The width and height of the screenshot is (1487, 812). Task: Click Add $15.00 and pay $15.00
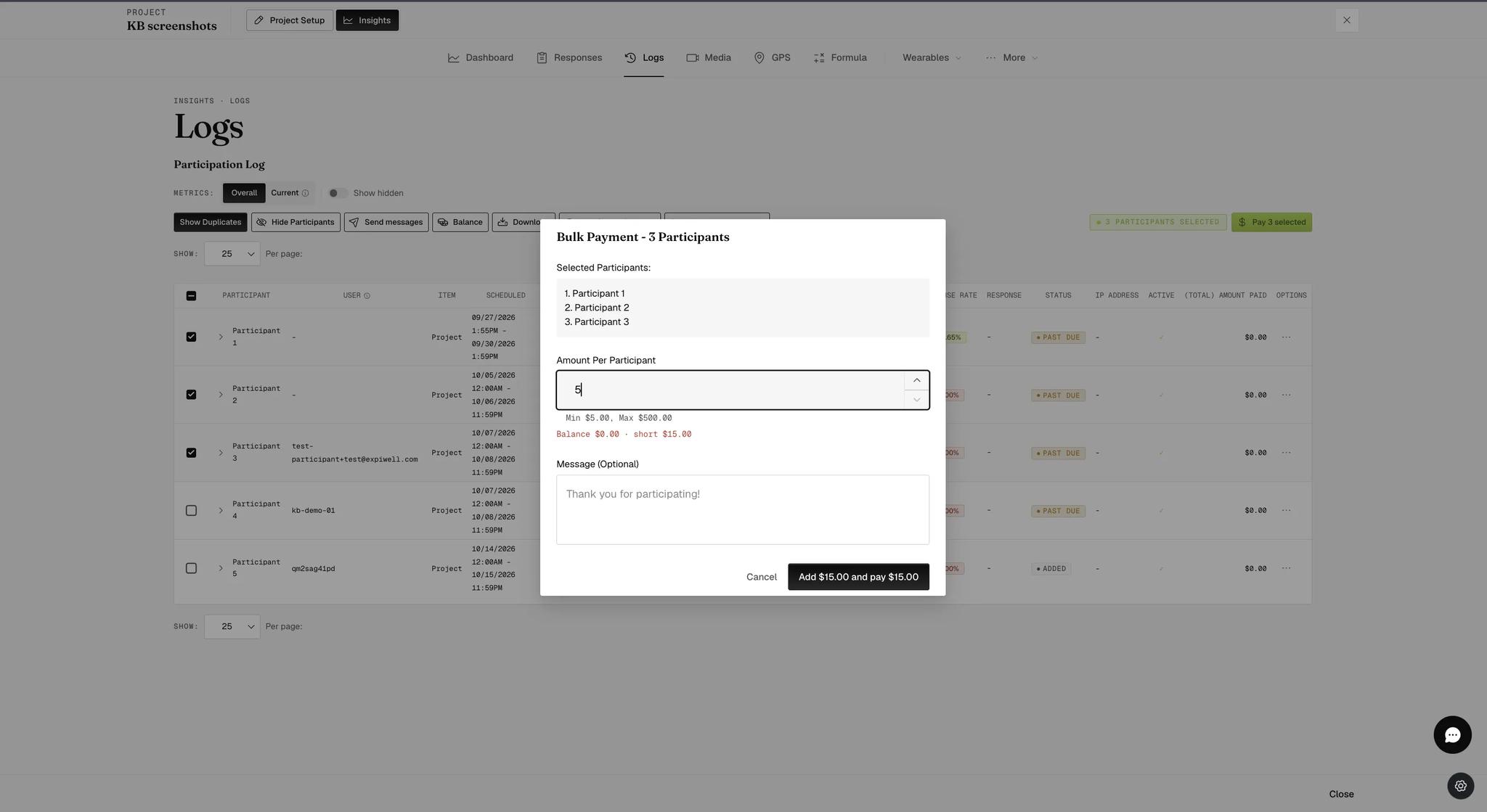pyautogui.click(x=858, y=577)
